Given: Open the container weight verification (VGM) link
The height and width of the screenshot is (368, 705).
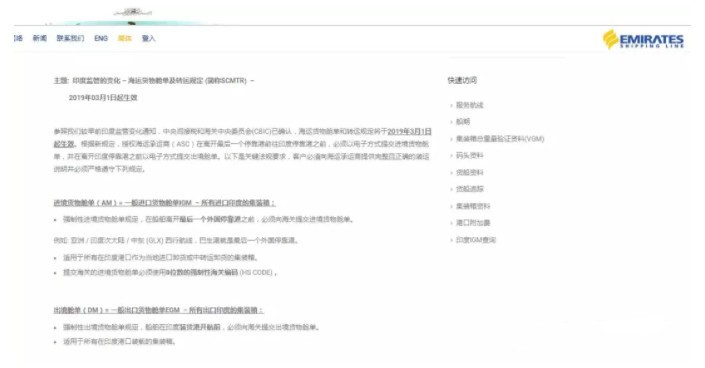Looking at the screenshot, I should (500, 139).
